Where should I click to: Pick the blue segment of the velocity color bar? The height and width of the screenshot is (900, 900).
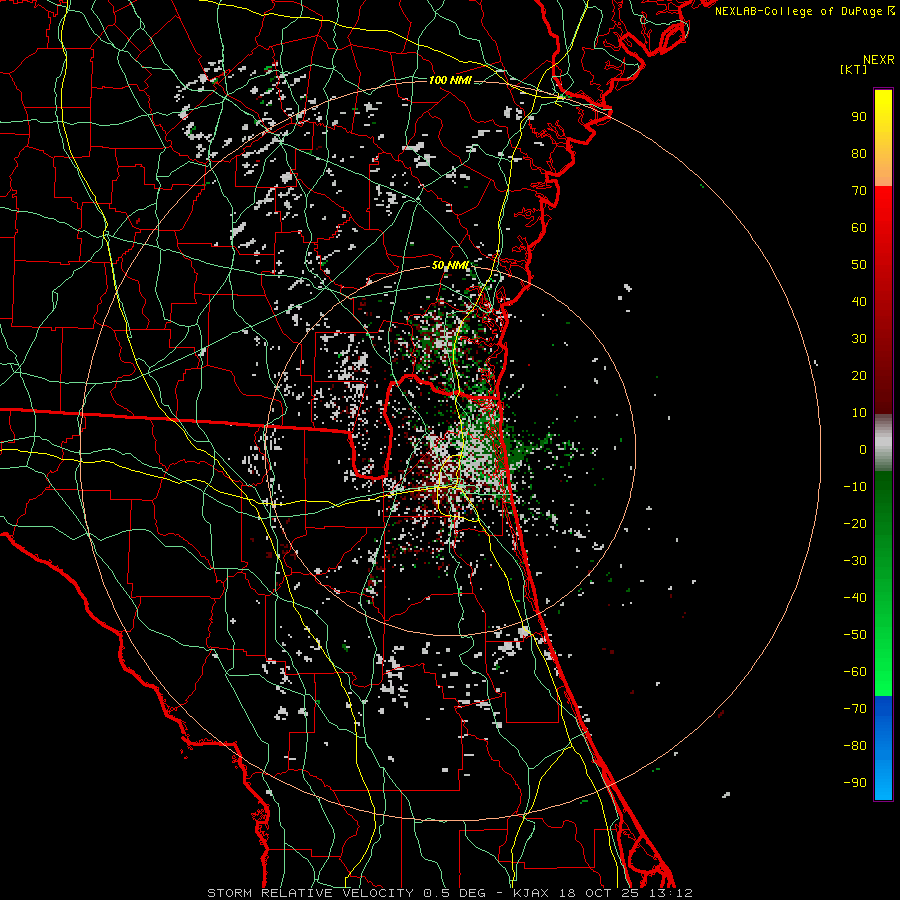[x=883, y=748]
